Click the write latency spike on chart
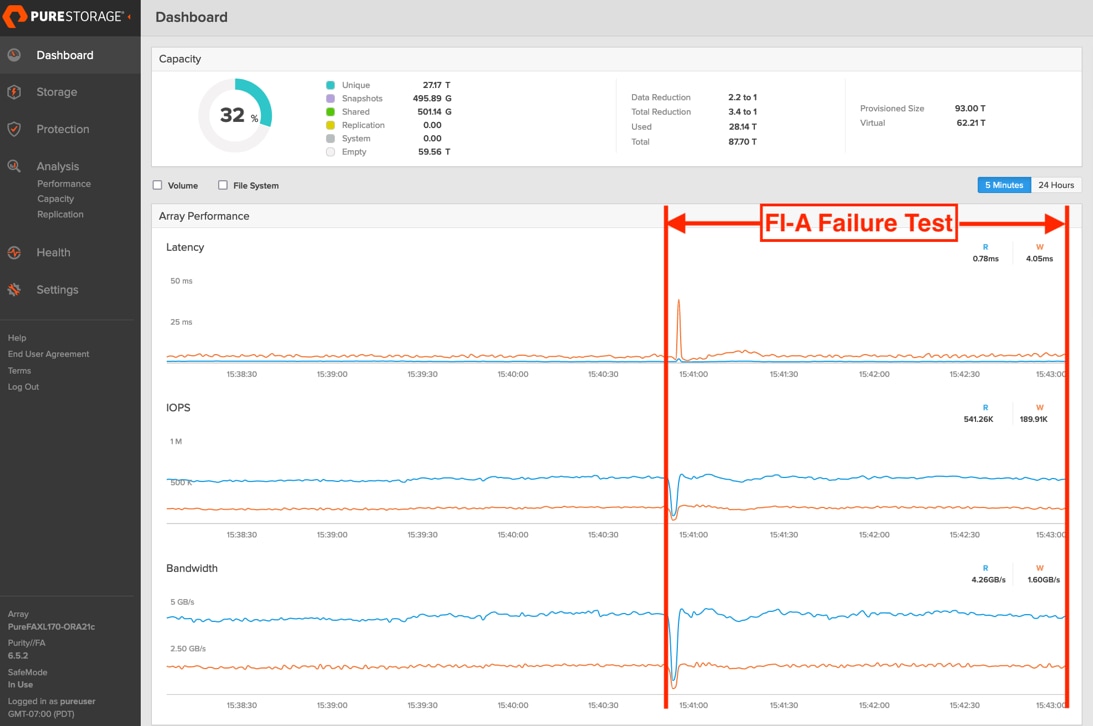The image size is (1093, 726). click(x=679, y=302)
